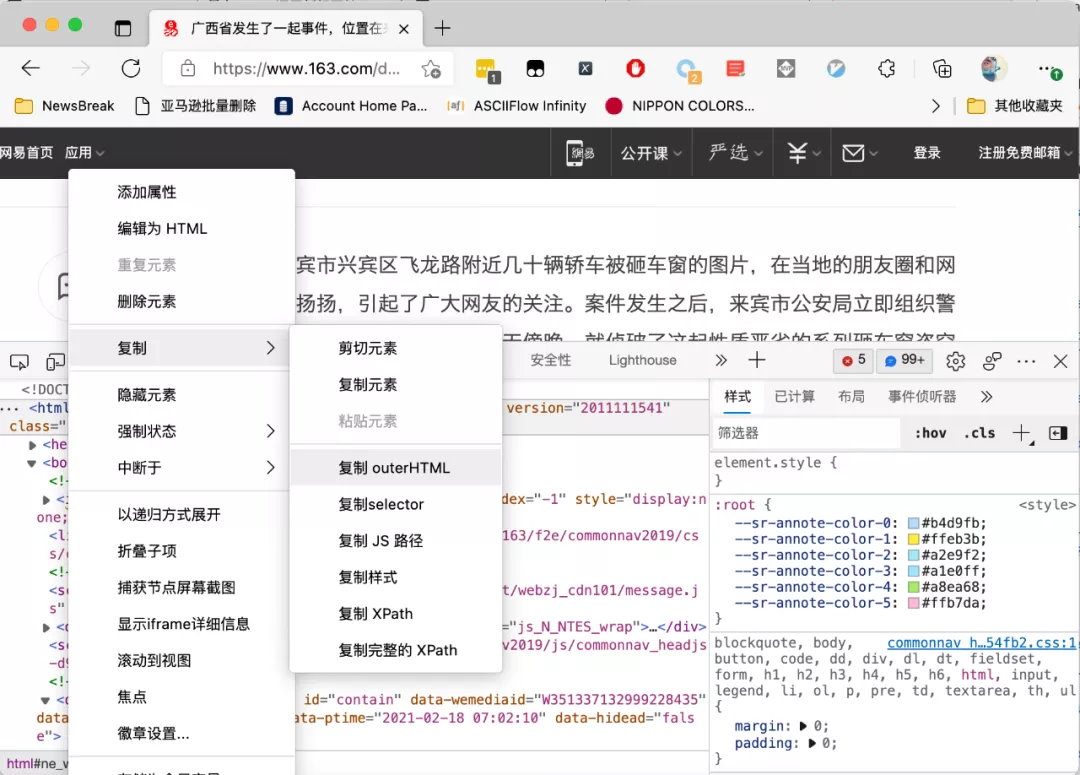The width and height of the screenshot is (1080, 775).
Task: Open the Collections icon
Action: [942, 68]
